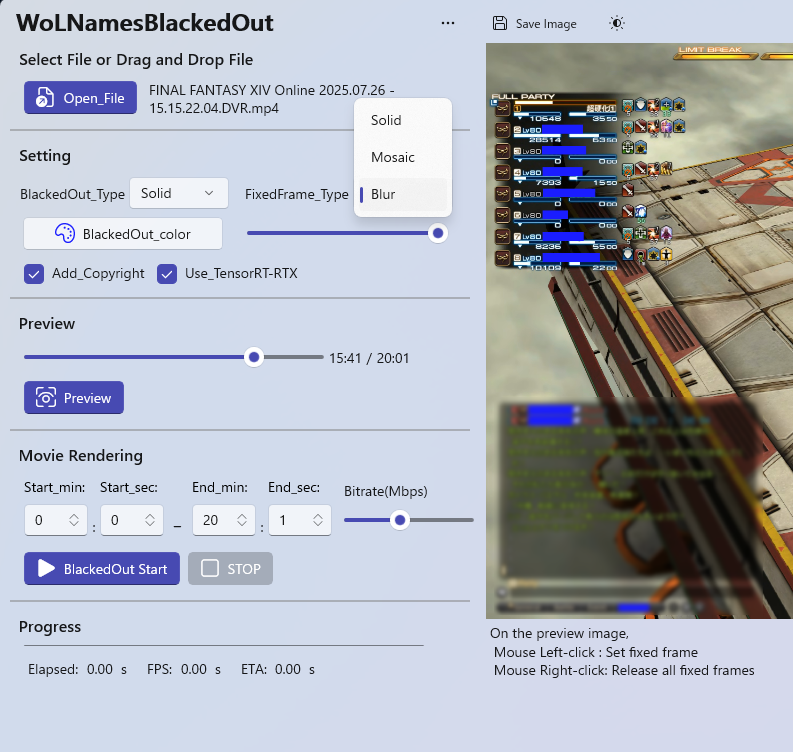Click the Preview camera button
793x752 pixels.
click(74, 398)
